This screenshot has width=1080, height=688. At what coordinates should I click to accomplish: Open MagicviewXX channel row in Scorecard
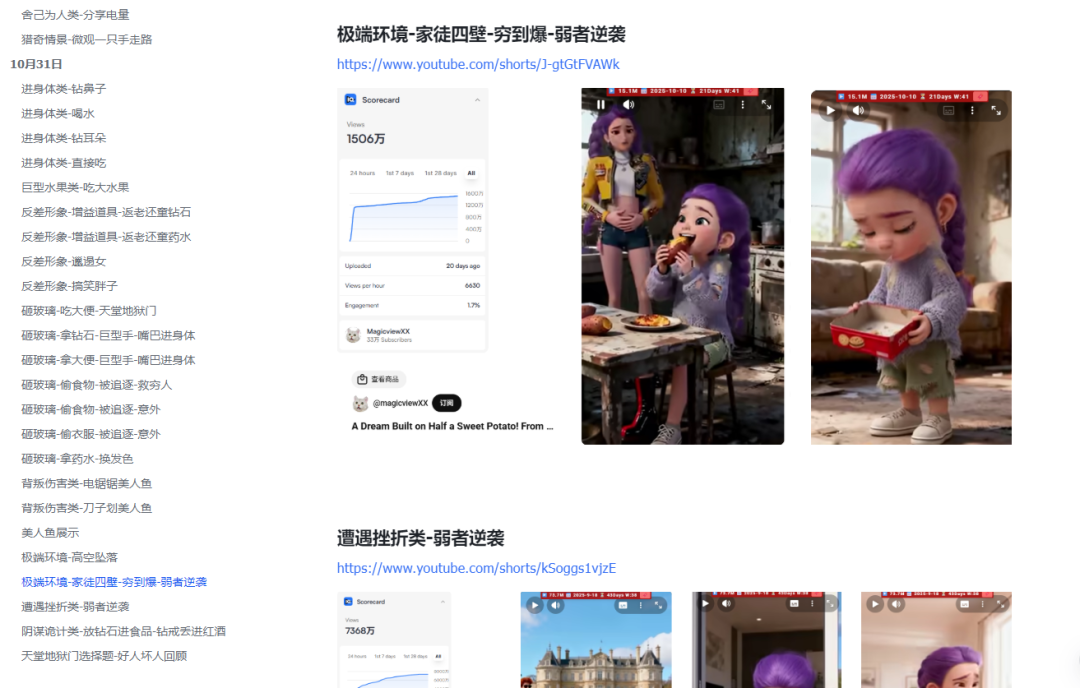(x=412, y=335)
